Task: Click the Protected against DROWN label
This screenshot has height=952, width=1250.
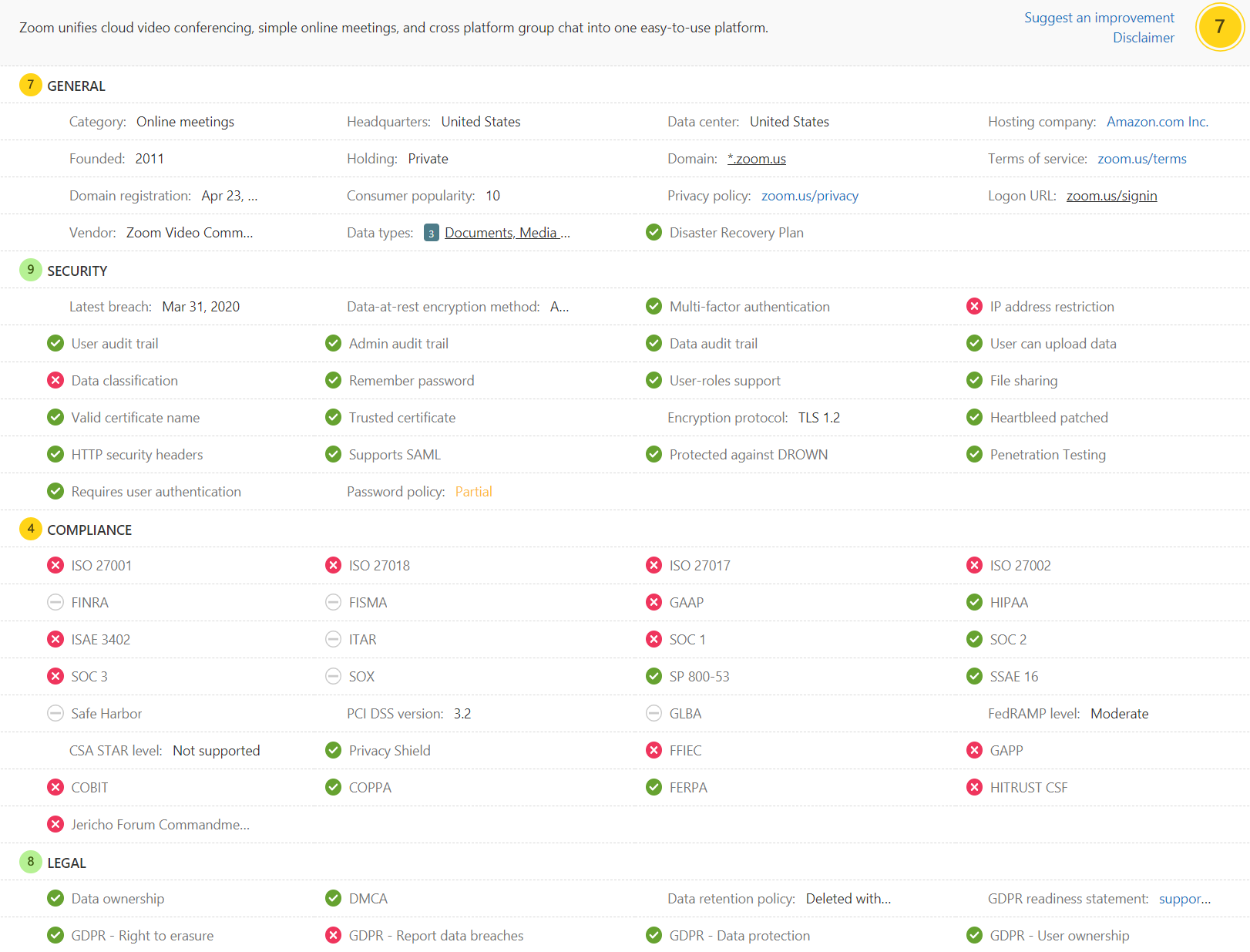Action: coord(748,455)
